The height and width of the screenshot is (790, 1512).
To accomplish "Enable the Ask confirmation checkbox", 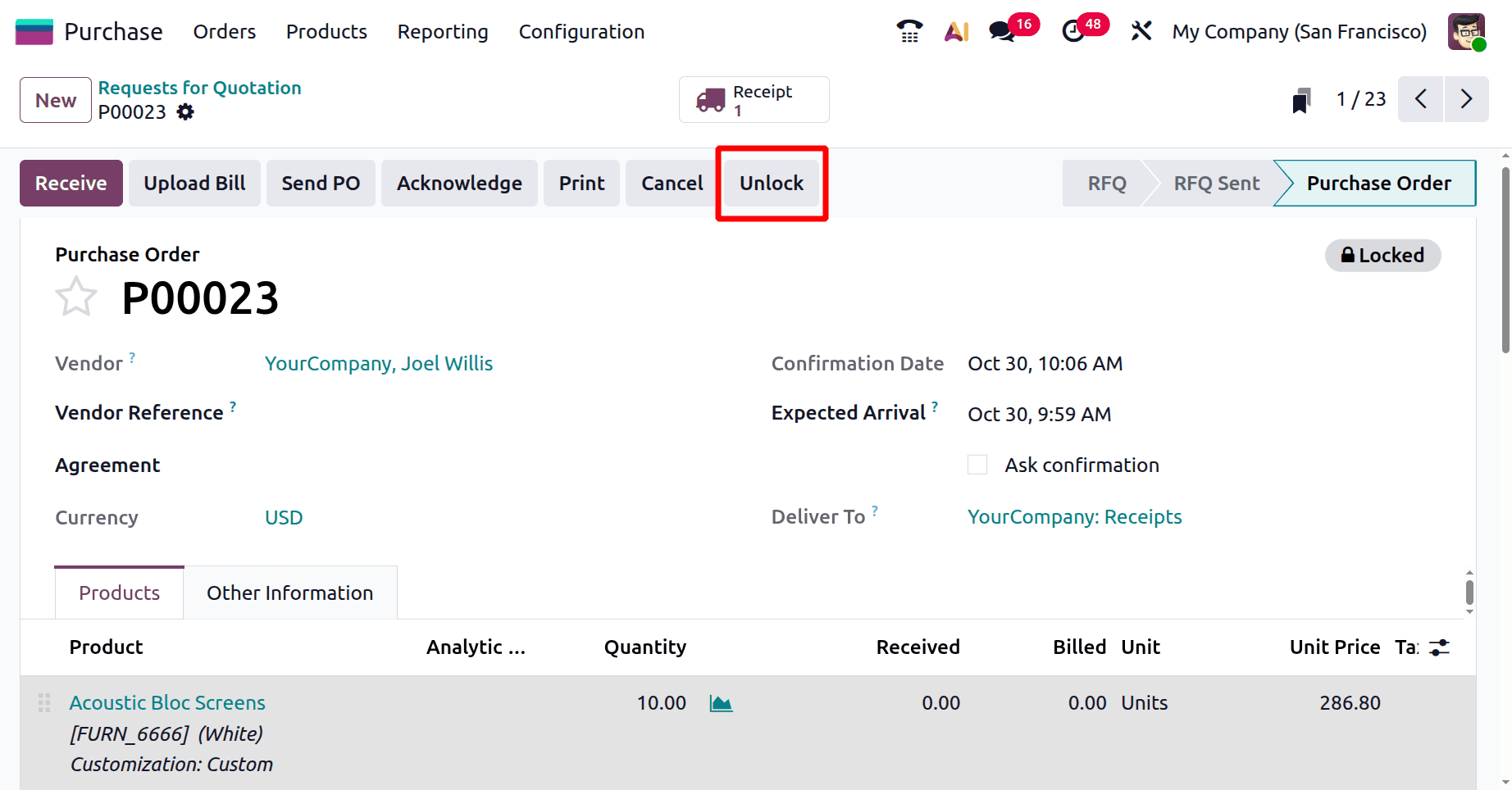I will [x=977, y=465].
